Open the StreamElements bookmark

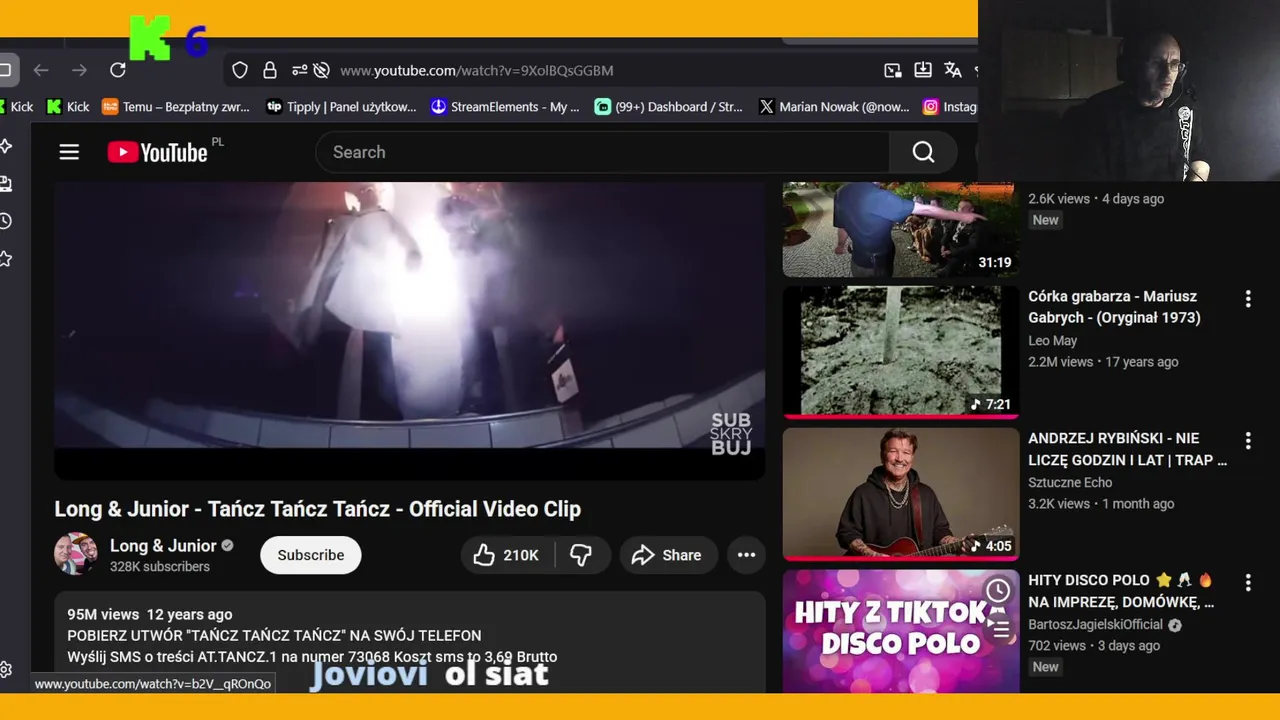505,107
